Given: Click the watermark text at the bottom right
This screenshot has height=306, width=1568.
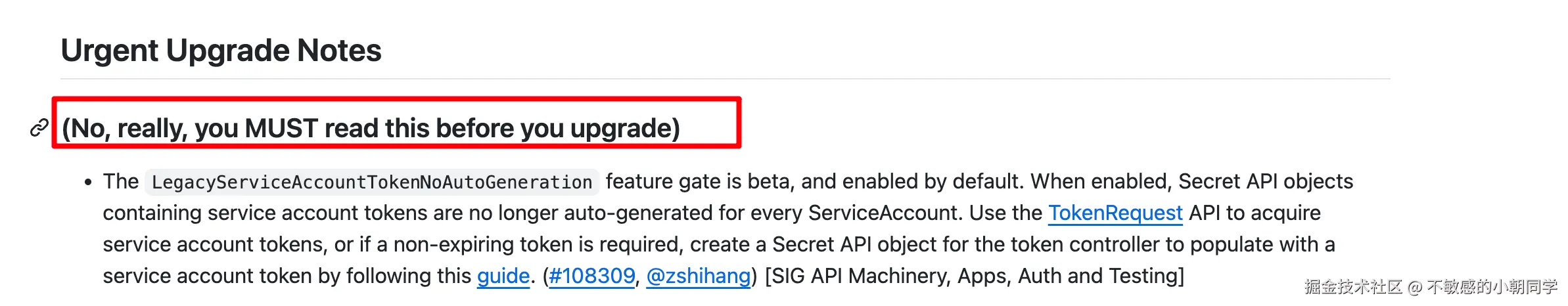Looking at the screenshot, I should (x=1431, y=287).
